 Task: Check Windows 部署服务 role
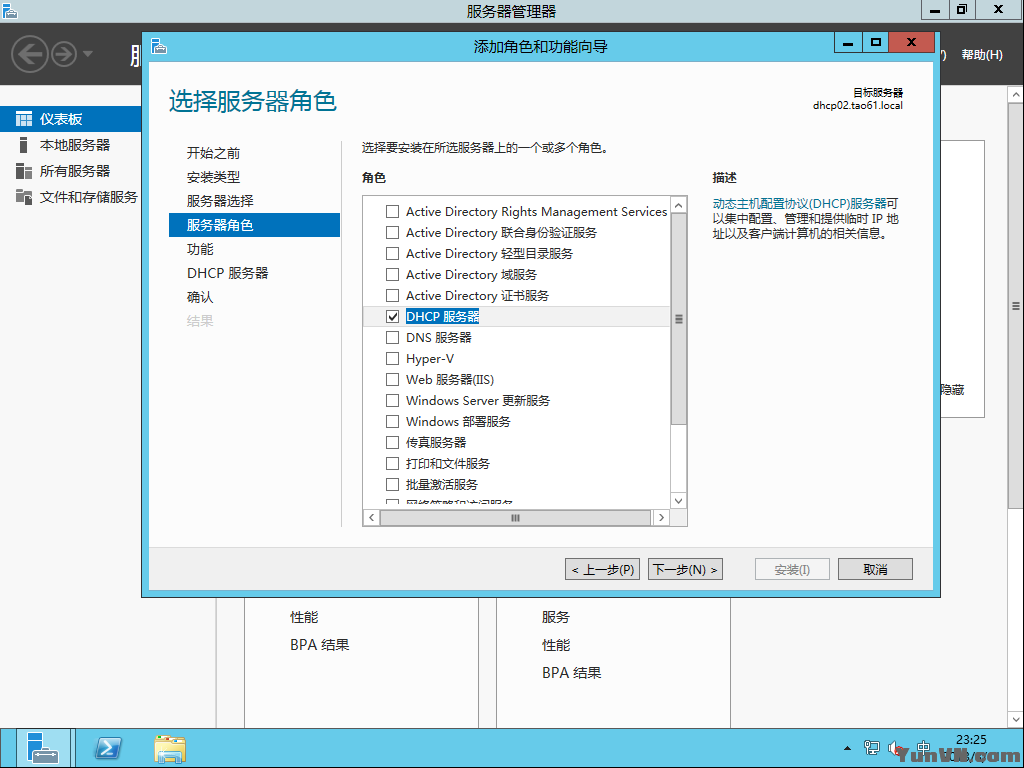pyautogui.click(x=392, y=421)
